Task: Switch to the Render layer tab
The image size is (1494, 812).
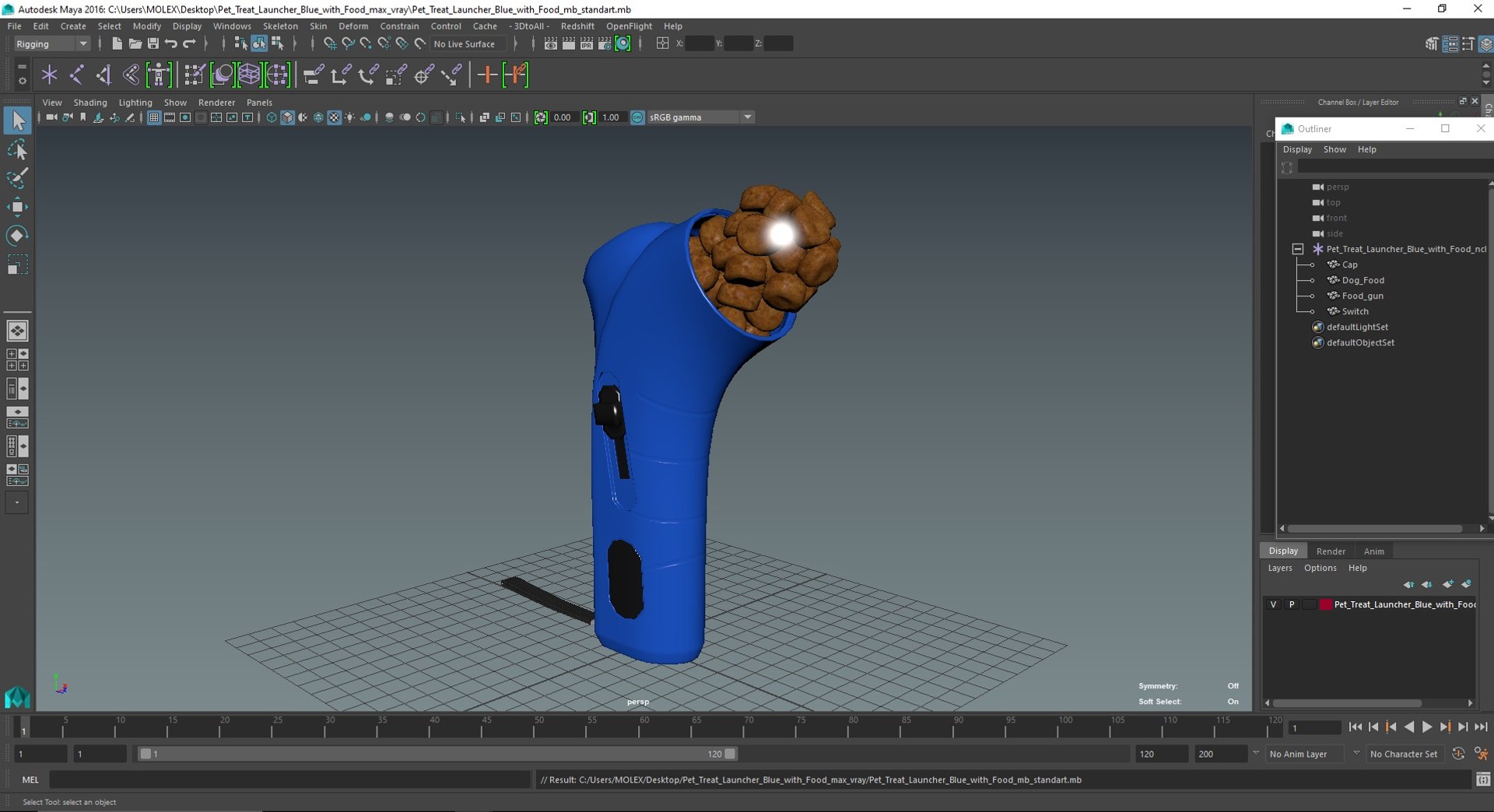Action: click(1331, 551)
